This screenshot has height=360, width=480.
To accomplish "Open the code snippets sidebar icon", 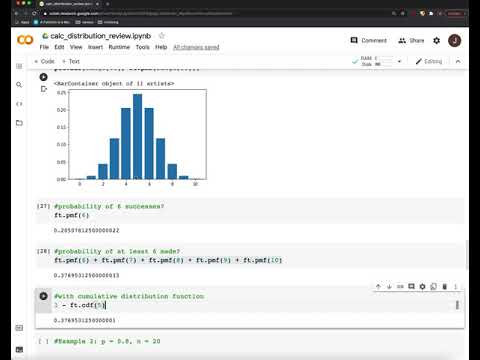I will click(x=19, y=104).
